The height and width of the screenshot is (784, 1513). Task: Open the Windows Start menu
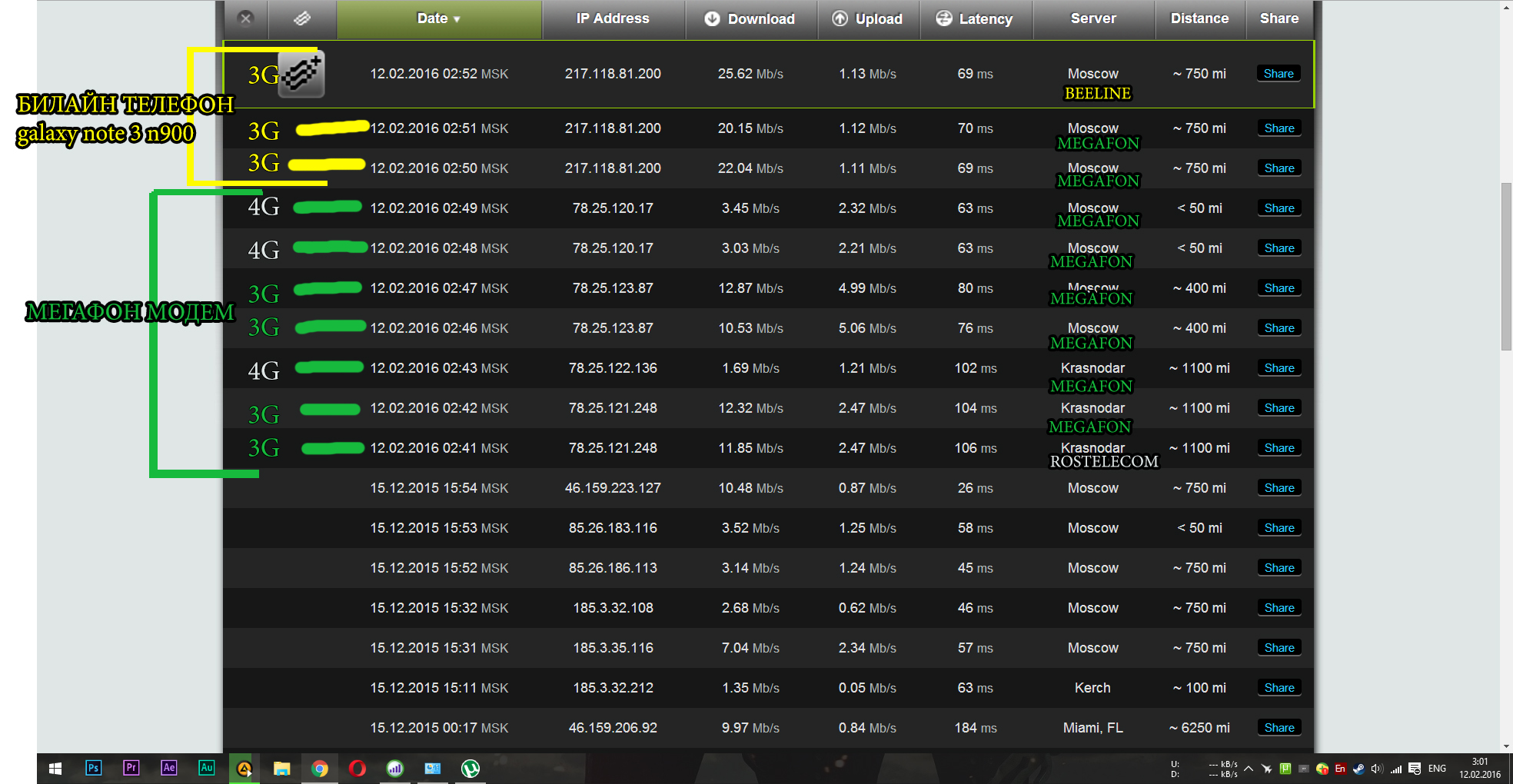coord(55,769)
